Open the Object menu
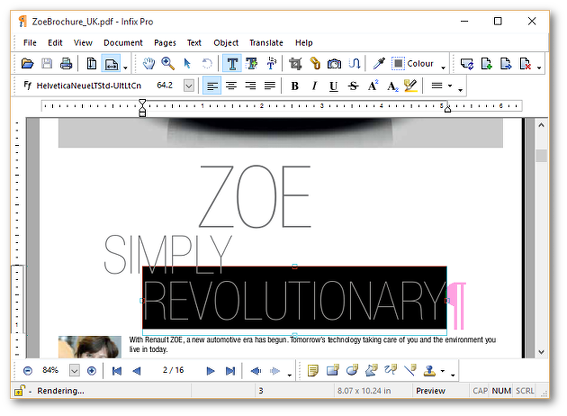This screenshot has width=567, height=416. click(x=226, y=43)
